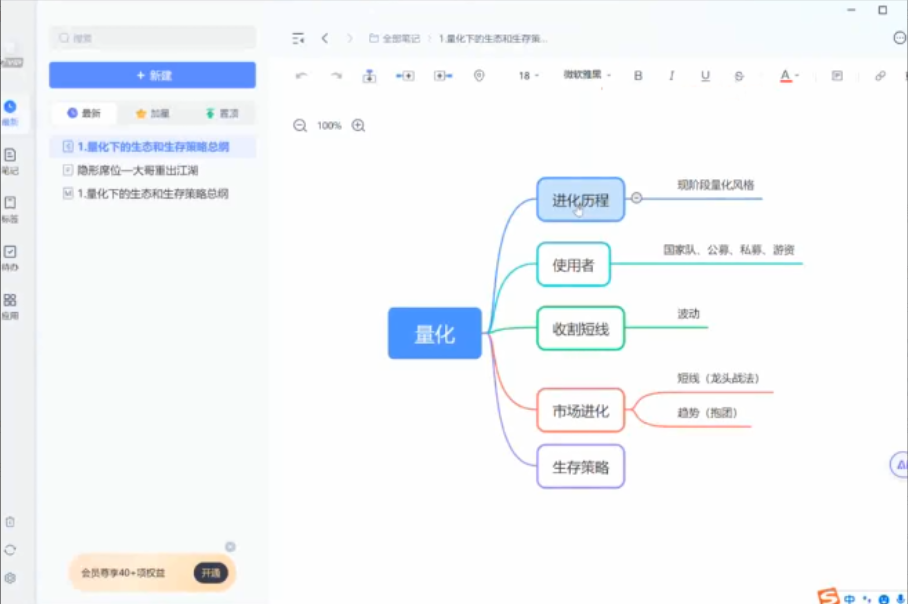
Task: Open the 微软雅黑 font family dropdown
Action: pyautogui.click(x=587, y=75)
